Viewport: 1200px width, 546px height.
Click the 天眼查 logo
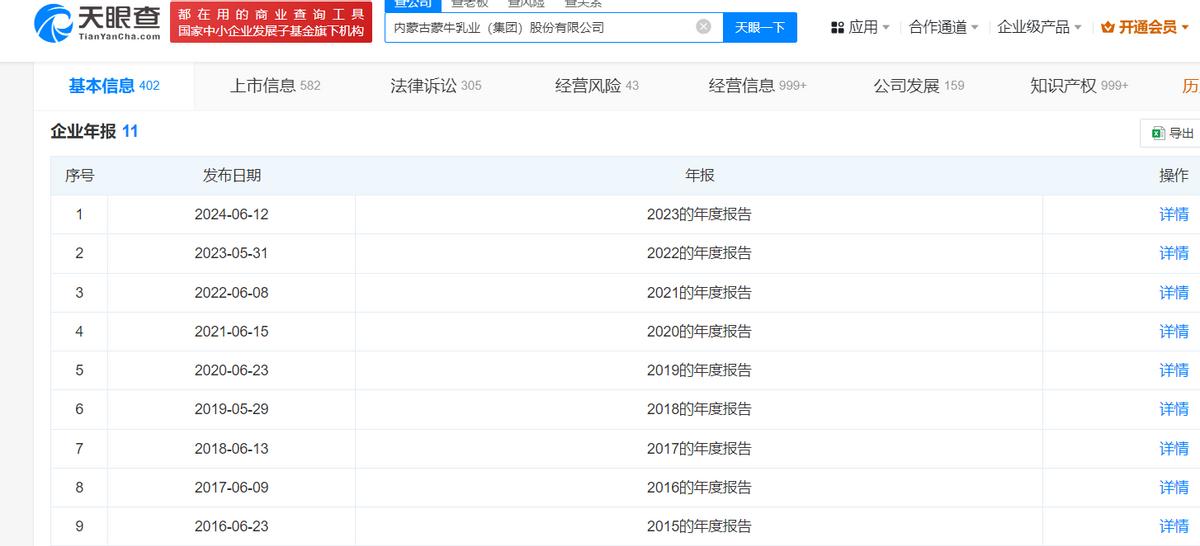[x=96, y=23]
